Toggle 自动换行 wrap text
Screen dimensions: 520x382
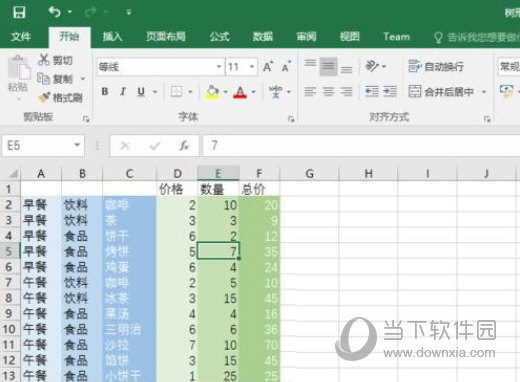[x=436, y=66]
